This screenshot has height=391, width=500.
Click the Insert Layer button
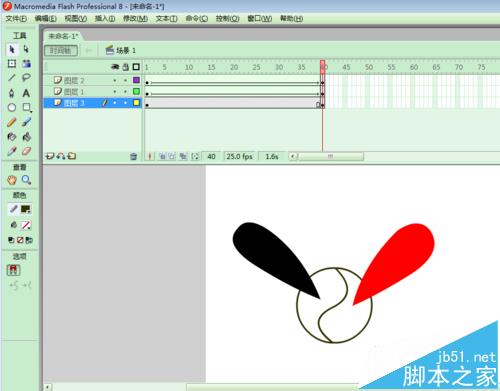(x=50, y=156)
